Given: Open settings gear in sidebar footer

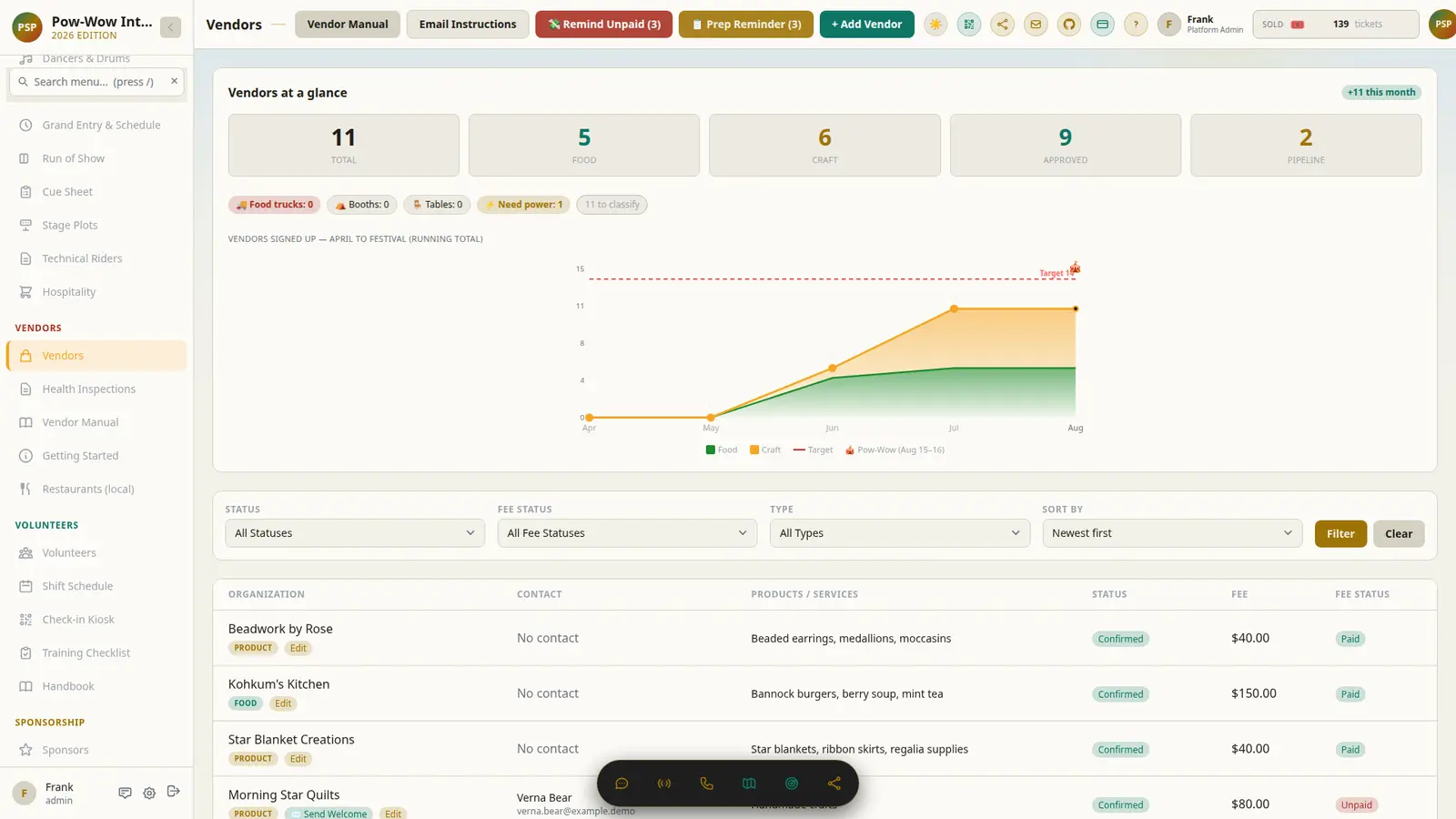Looking at the screenshot, I should [x=149, y=793].
